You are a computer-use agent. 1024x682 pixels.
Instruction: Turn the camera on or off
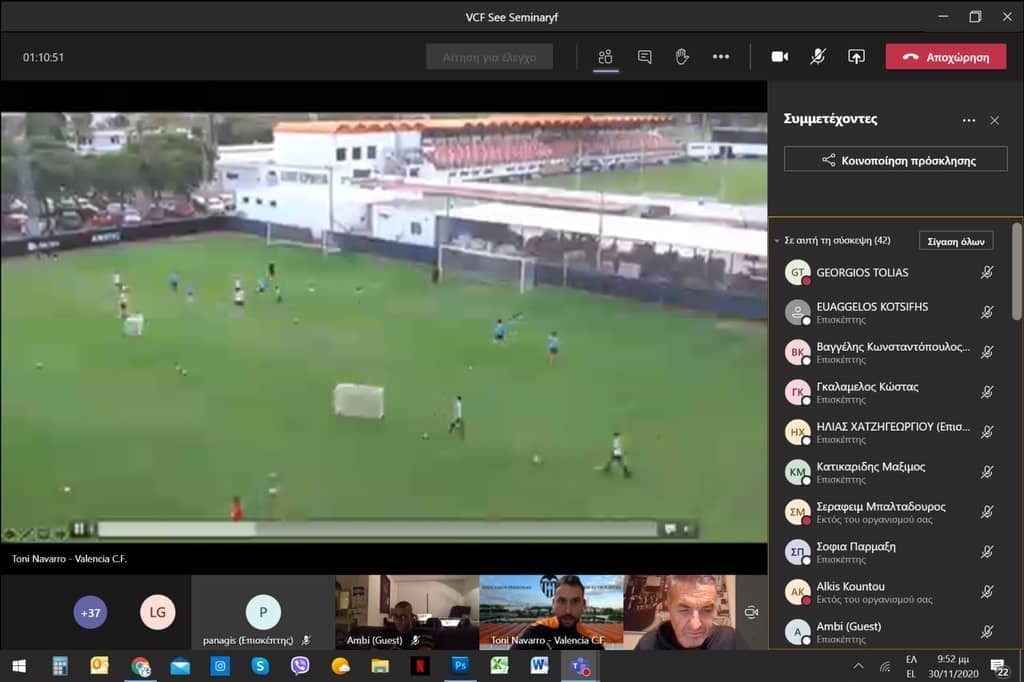pyautogui.click(x=779, y=57)
